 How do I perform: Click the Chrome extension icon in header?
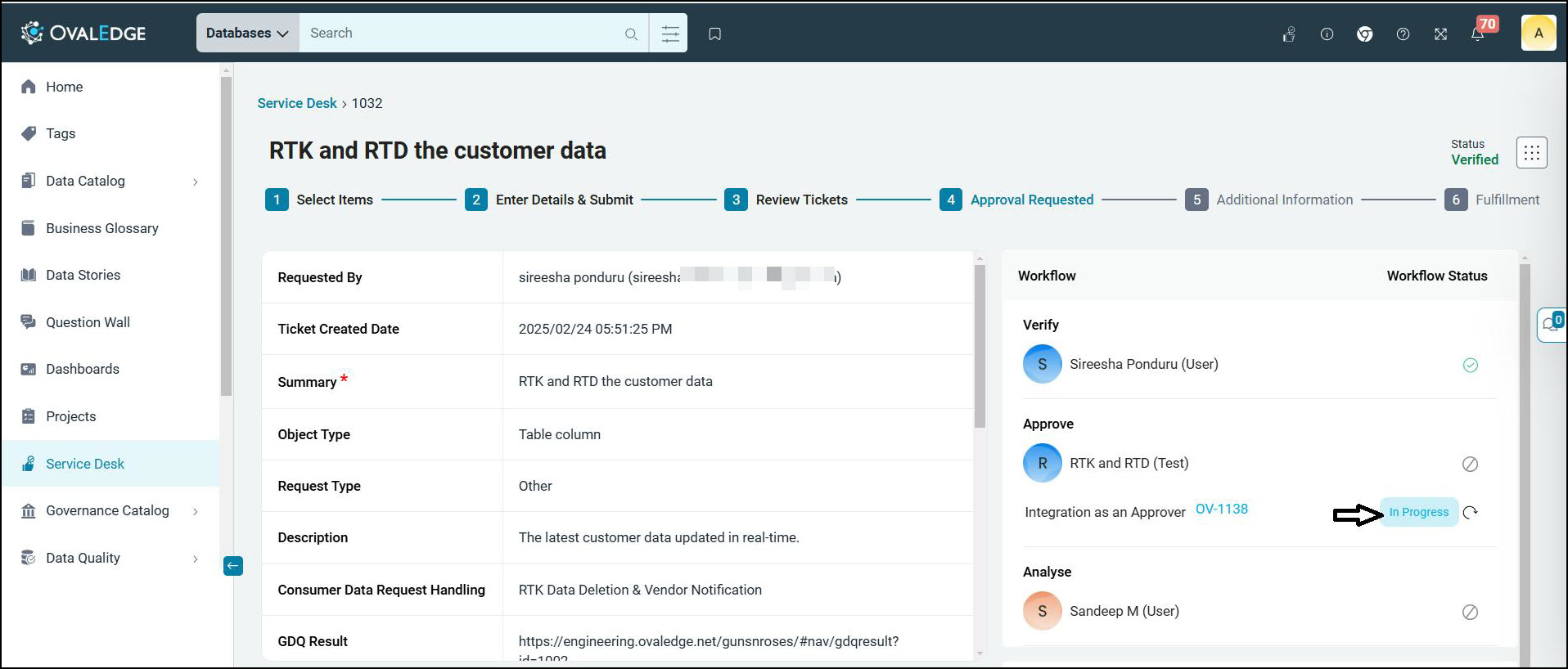[1364, 34]
